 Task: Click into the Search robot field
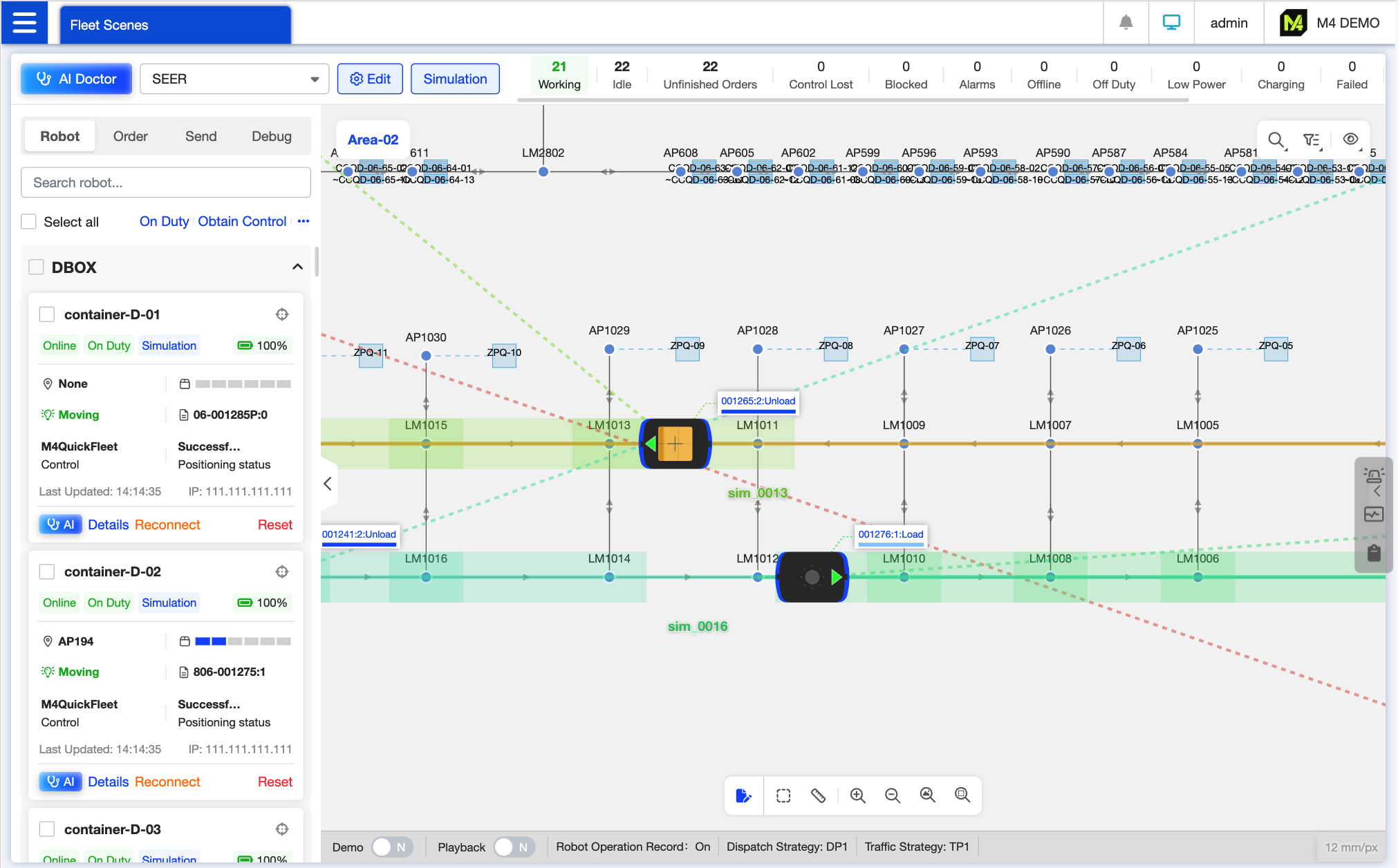click(166, 182)
